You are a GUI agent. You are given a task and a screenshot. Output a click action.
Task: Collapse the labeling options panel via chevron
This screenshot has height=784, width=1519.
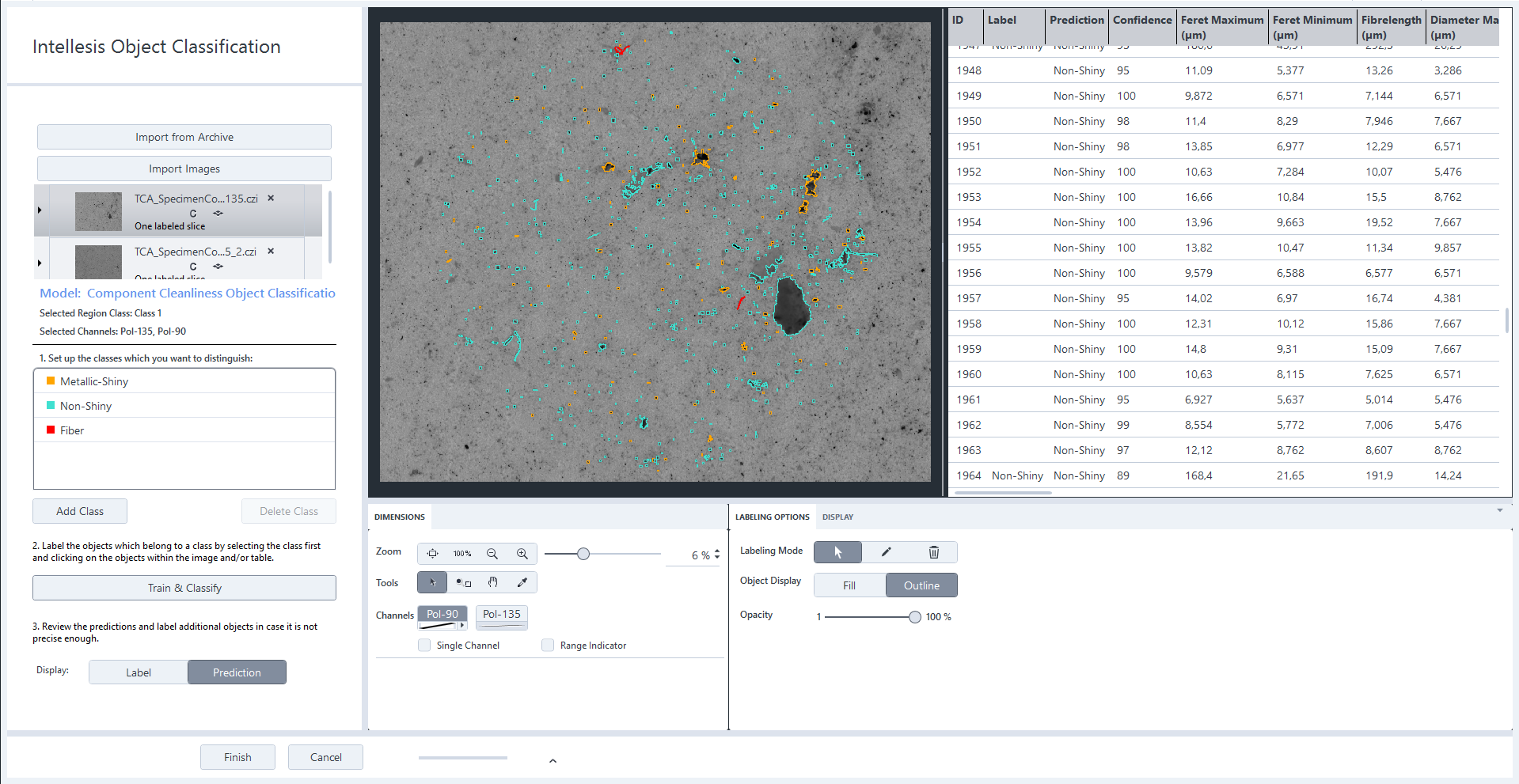1500,510
